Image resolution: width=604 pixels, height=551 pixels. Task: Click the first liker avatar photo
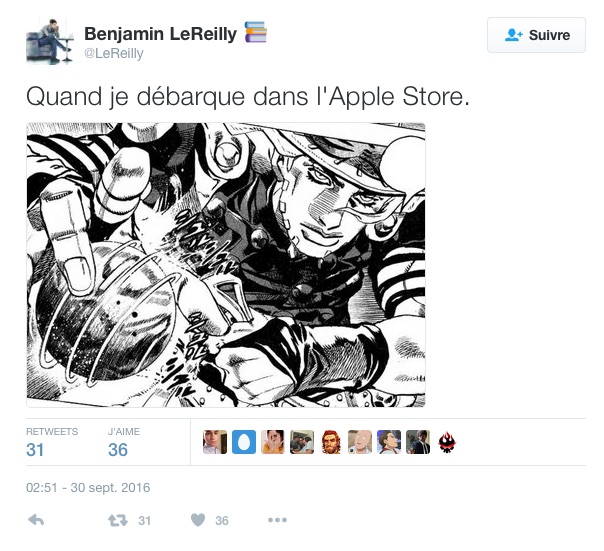tap(215, 442)
